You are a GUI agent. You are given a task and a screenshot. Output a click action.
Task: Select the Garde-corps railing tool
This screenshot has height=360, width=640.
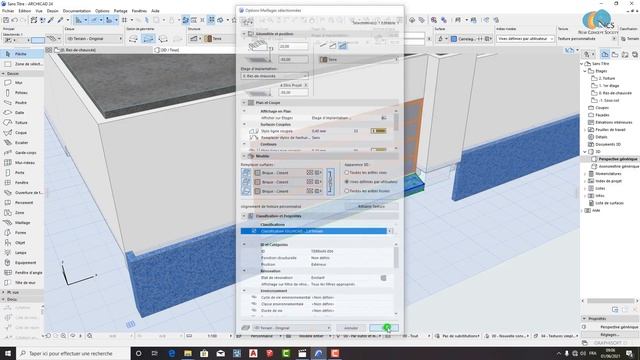[x=22, y=153]
